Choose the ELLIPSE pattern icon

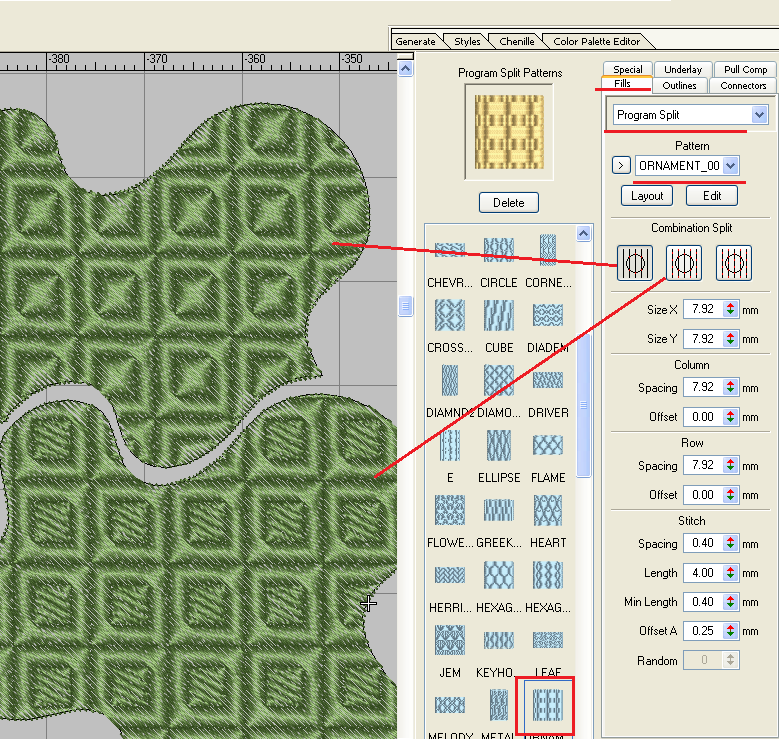pos(498,446)
